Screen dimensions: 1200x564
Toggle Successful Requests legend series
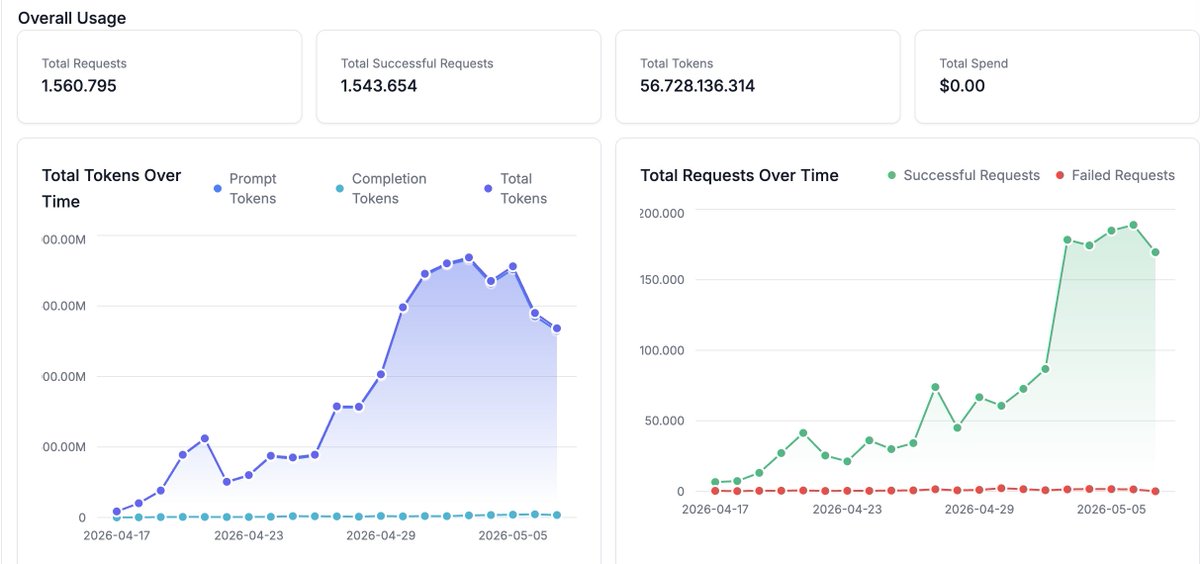[964, 175]
